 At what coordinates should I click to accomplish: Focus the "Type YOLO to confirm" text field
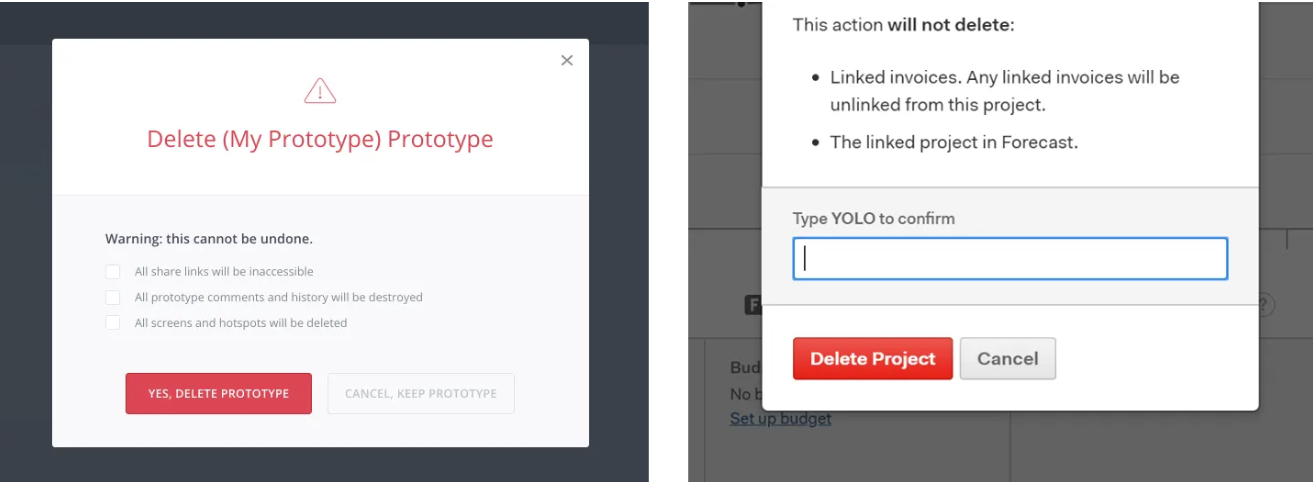(1010, 259)
